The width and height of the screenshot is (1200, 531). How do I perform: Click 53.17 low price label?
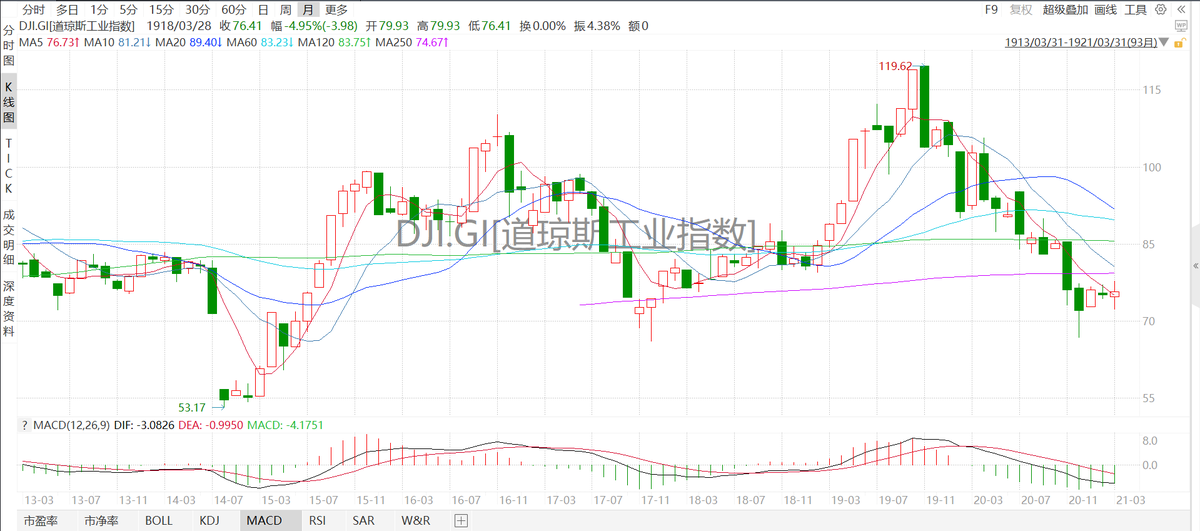192,407
